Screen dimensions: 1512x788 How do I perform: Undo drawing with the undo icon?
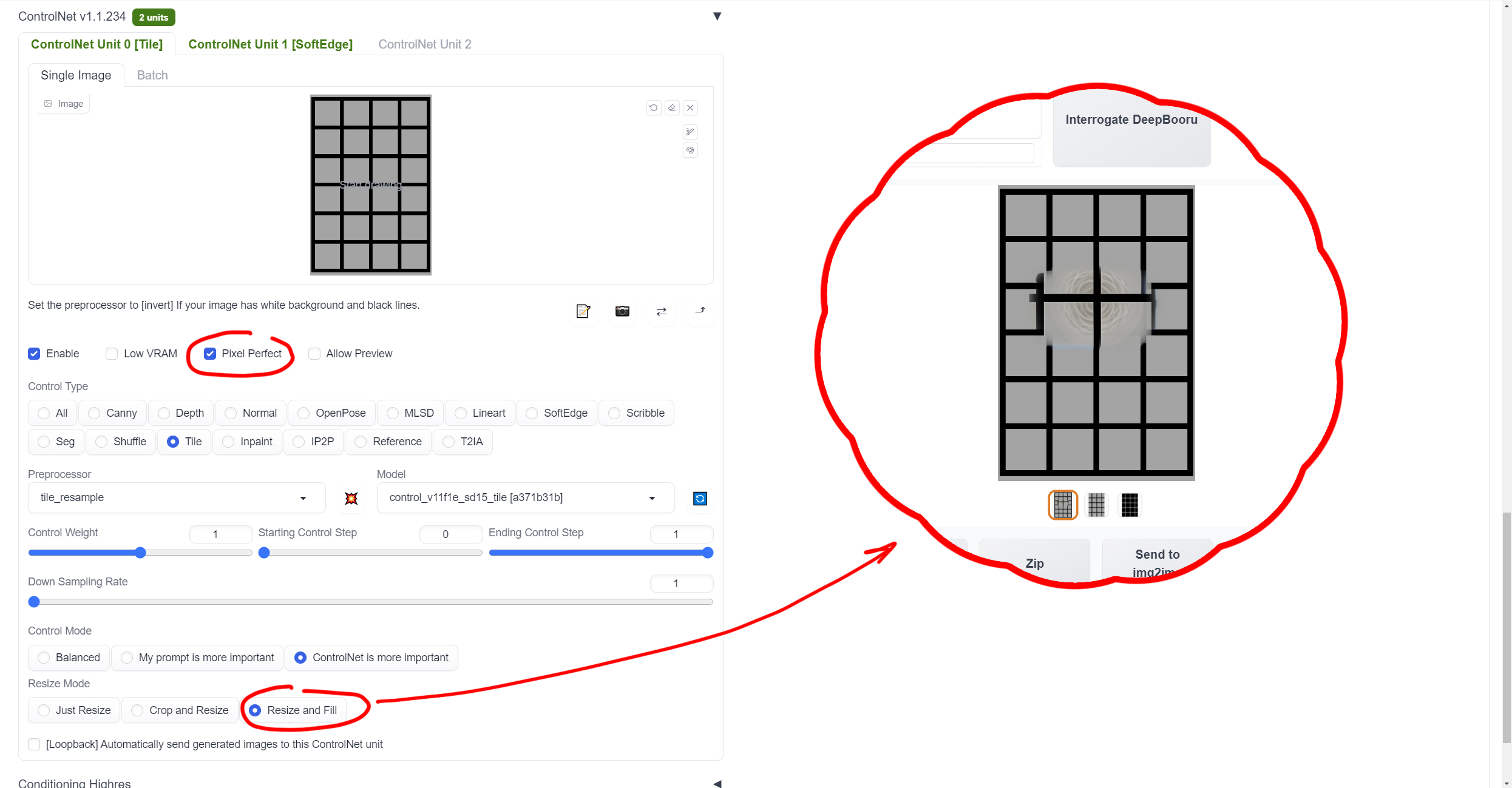click(x=653, y=107)
